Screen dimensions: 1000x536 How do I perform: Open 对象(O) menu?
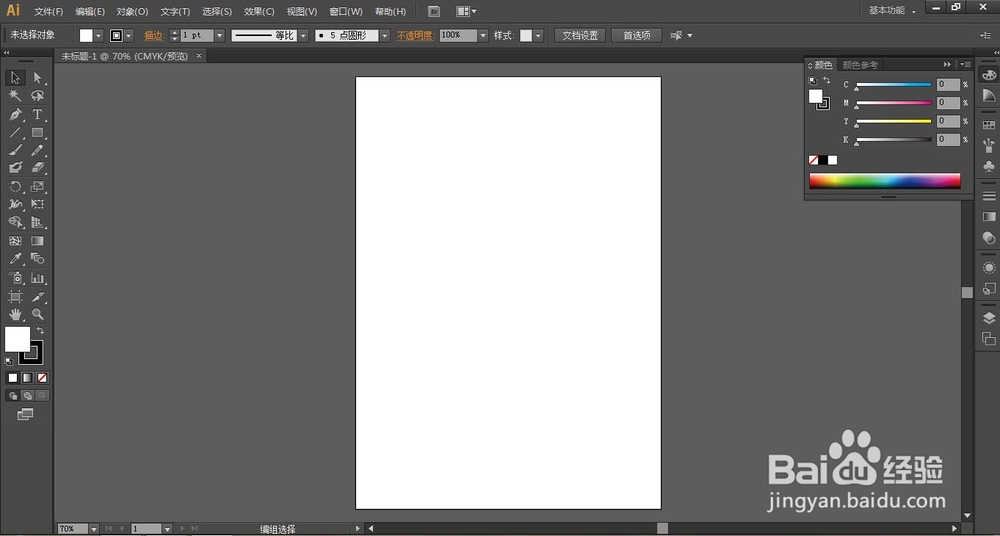132,11
